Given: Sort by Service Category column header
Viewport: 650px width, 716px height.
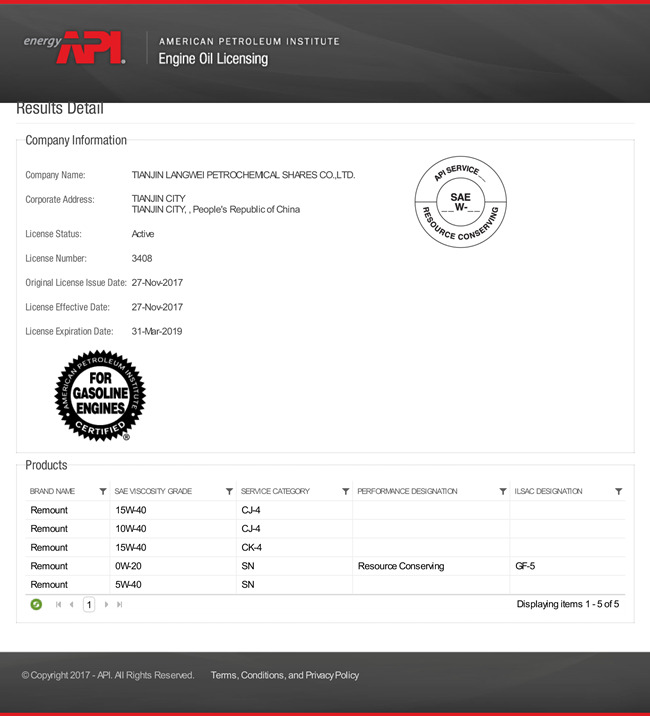Looking at the screenshot, I should [276, 492].
